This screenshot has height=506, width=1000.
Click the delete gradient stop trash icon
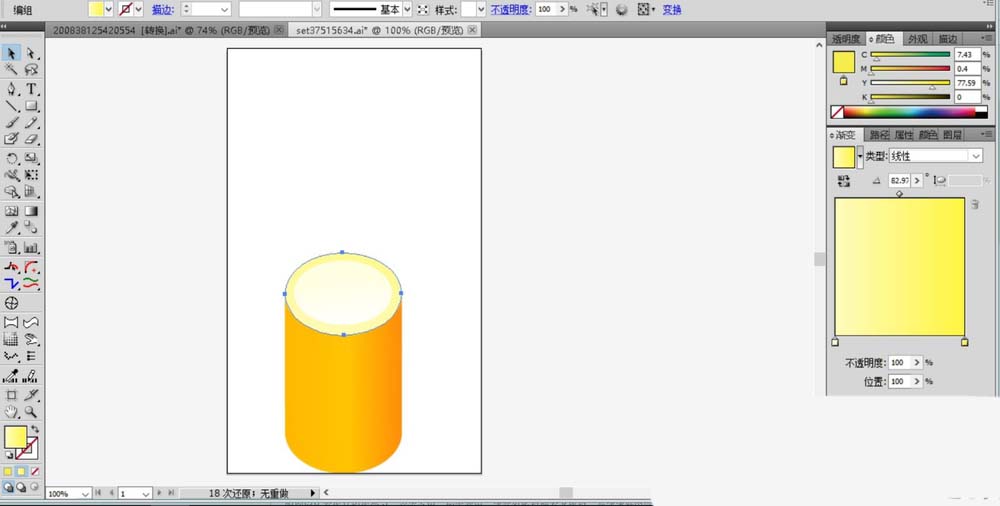pos(974,204)
